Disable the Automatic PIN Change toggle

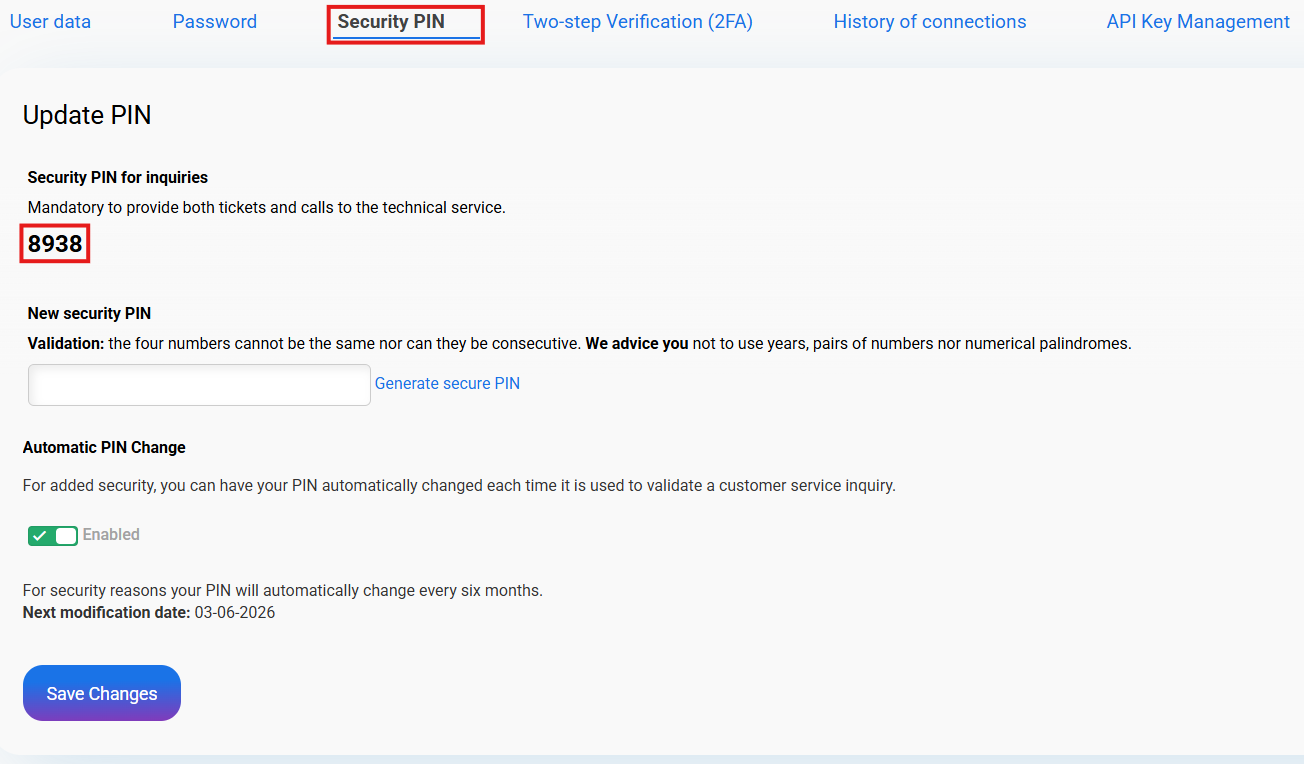click(52, 536)
